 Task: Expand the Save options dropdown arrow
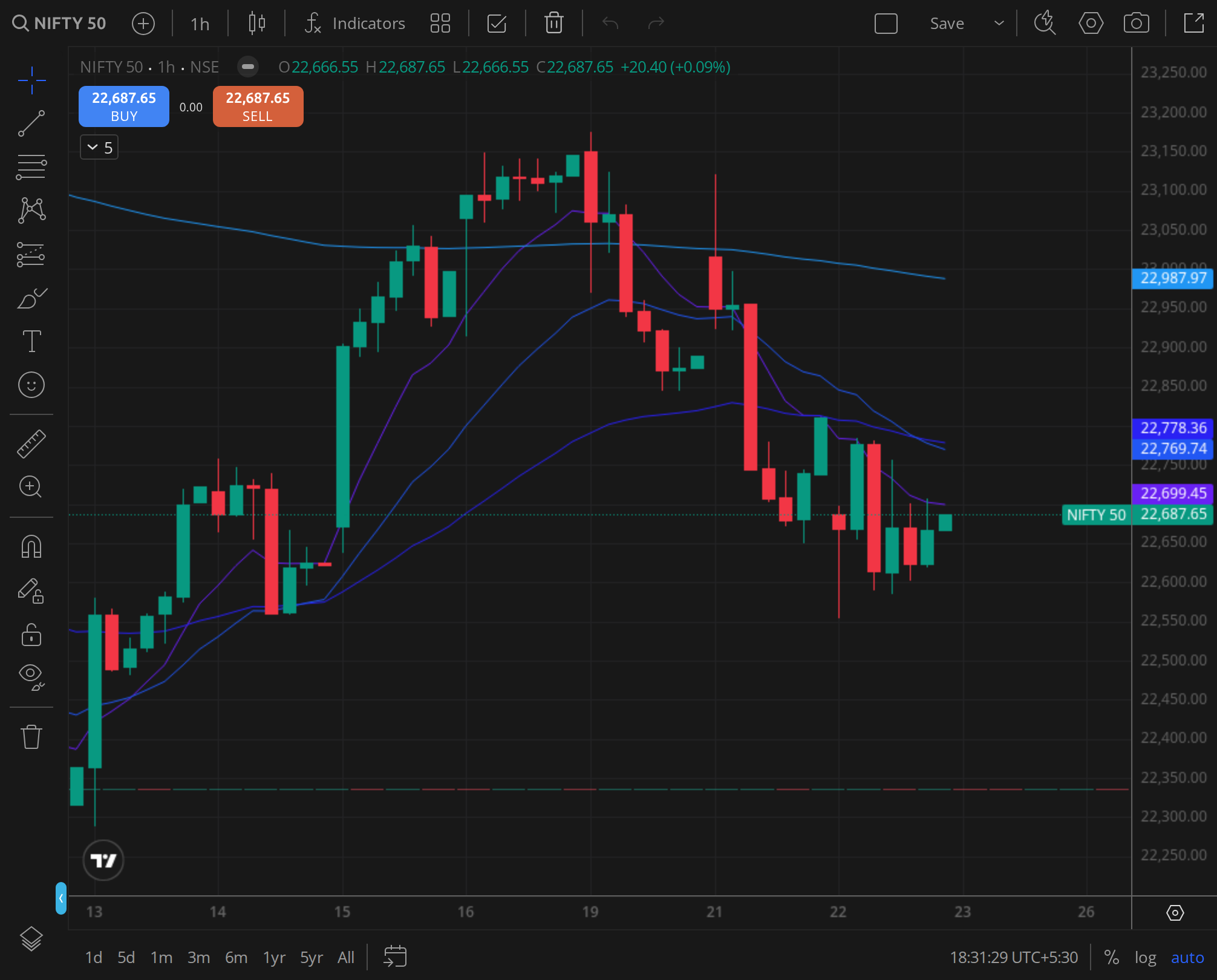pos(999,24)
